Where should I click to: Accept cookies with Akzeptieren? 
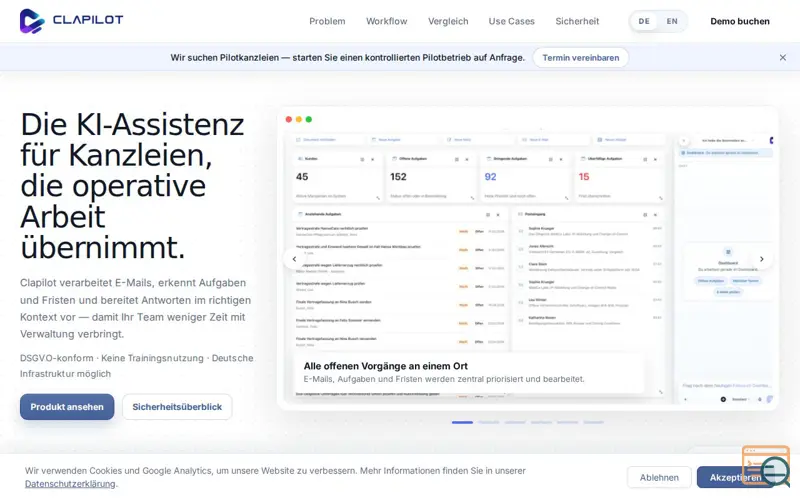[735, 478]
